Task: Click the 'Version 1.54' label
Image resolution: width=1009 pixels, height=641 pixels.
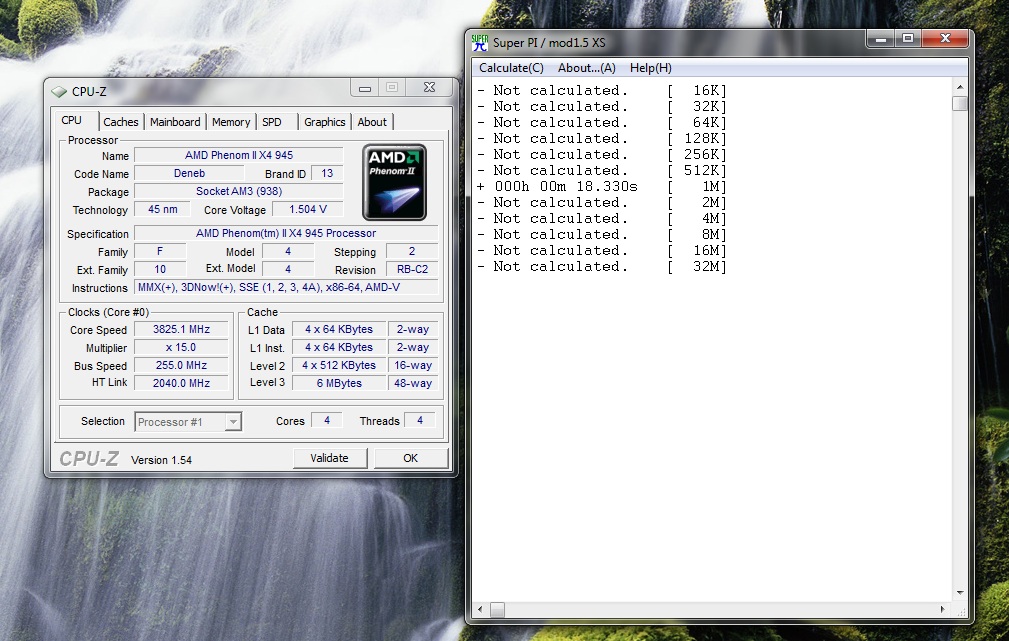Action: [x=162, y=460]
